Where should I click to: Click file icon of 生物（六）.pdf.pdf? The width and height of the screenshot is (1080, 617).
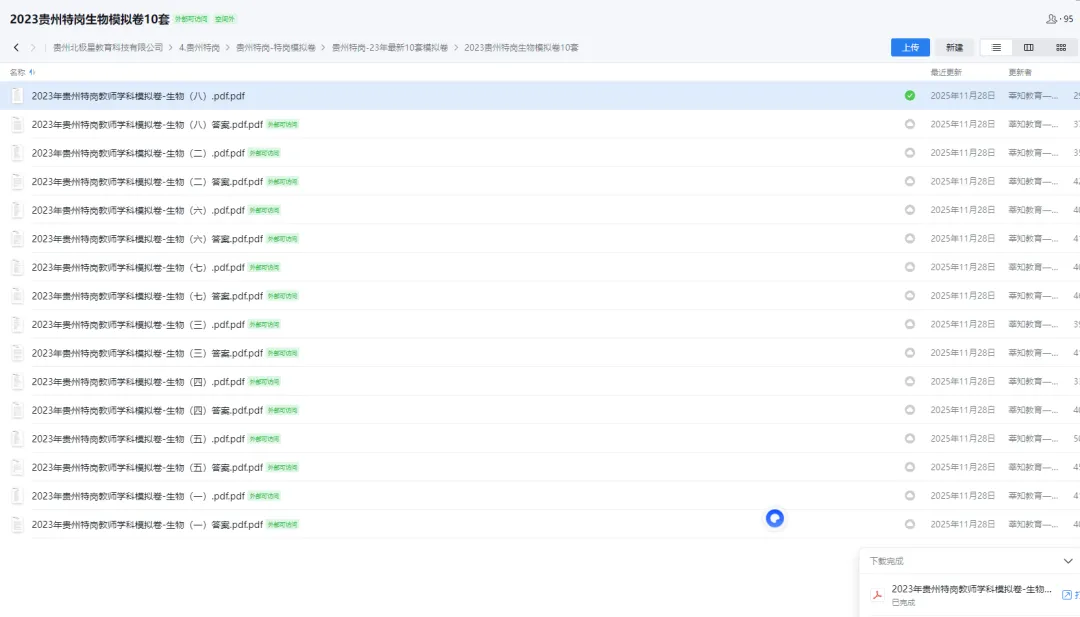(17, 210)
